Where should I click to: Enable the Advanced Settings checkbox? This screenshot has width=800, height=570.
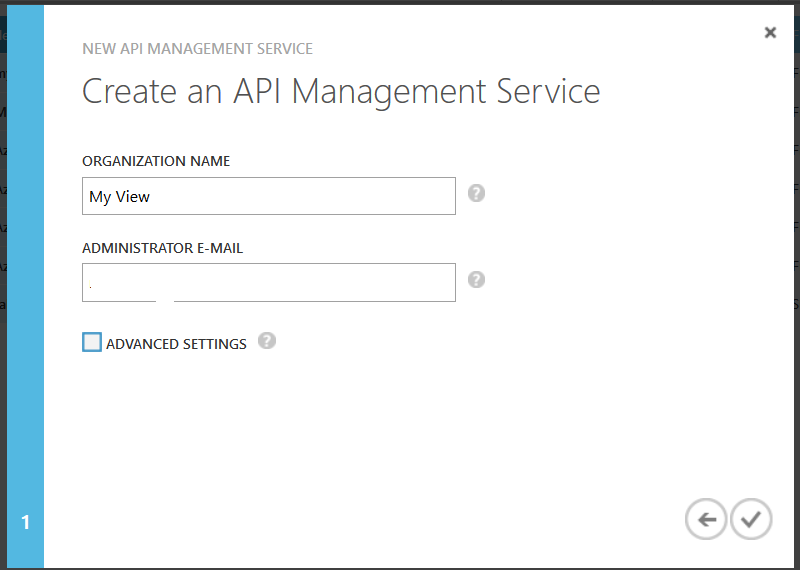pos(92,343)
